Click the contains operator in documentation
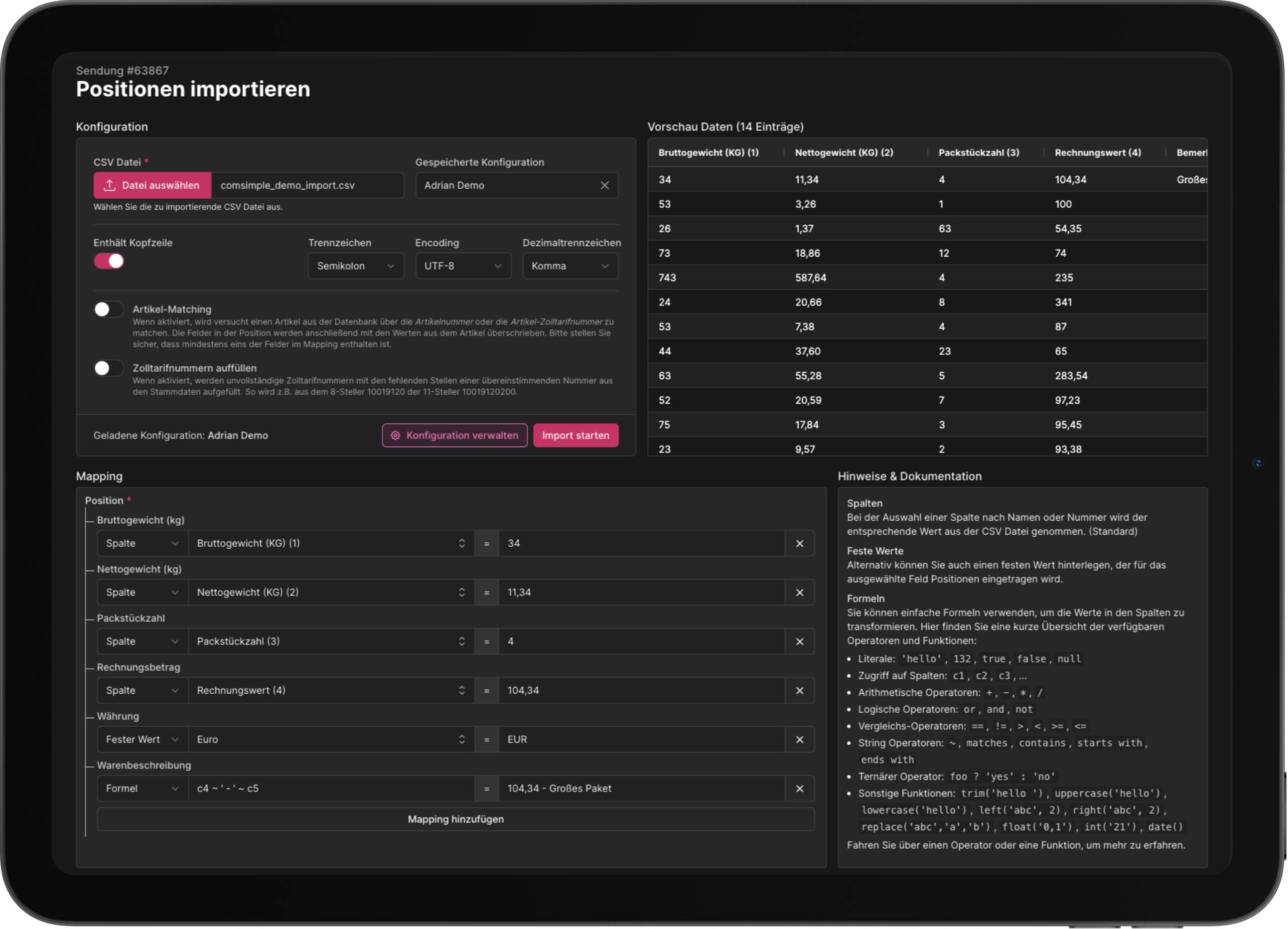Viewport: 1288px width, 929px height. click(x=1042, y=743)
